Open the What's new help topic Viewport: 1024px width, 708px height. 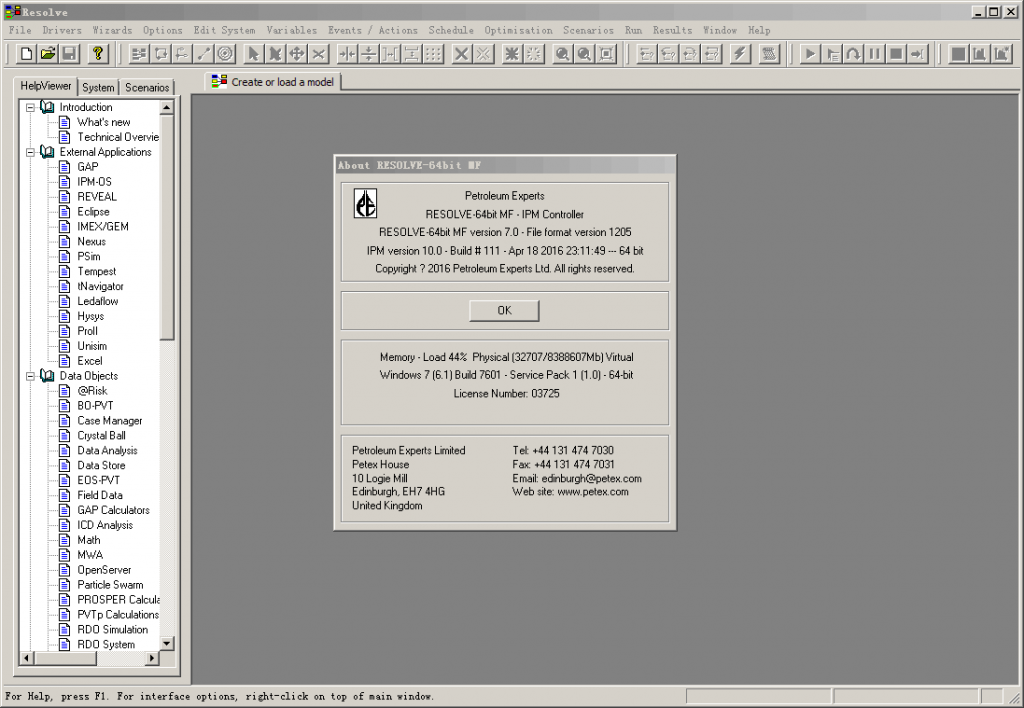(104, 122)
